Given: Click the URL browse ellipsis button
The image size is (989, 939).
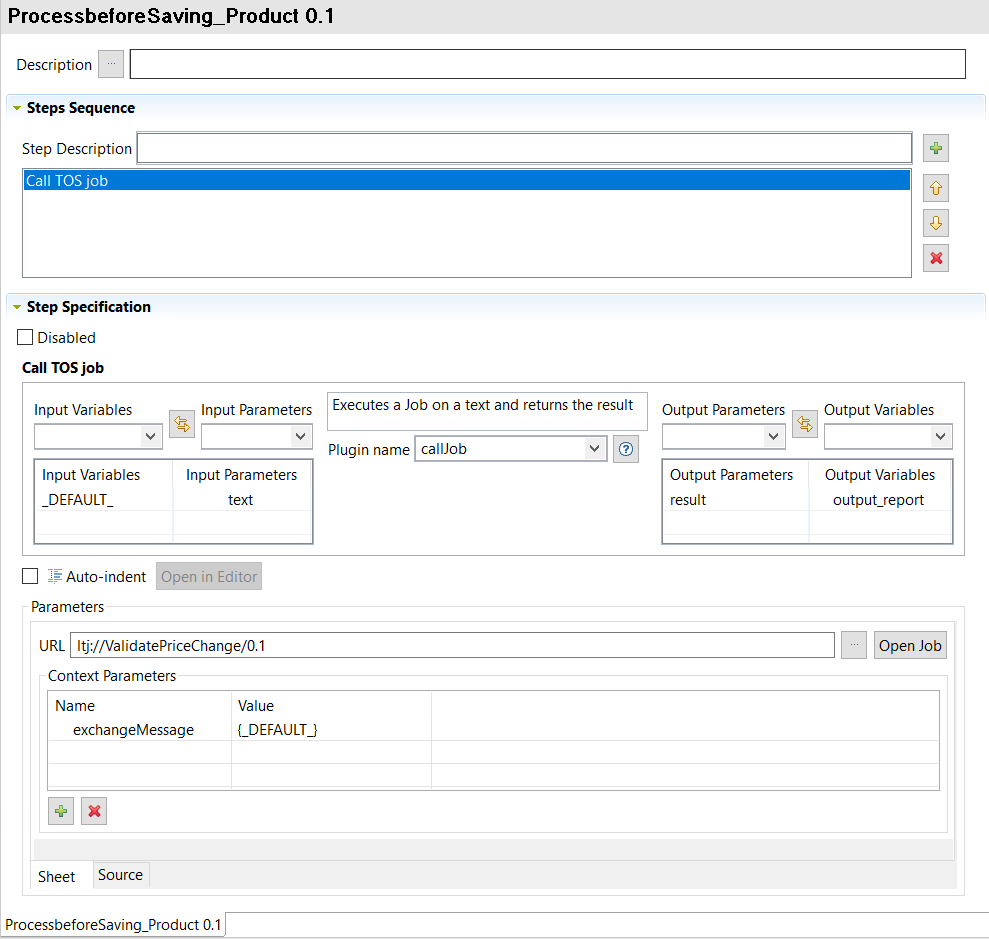Looking at the screenshot, I should [x=853, y=646].
